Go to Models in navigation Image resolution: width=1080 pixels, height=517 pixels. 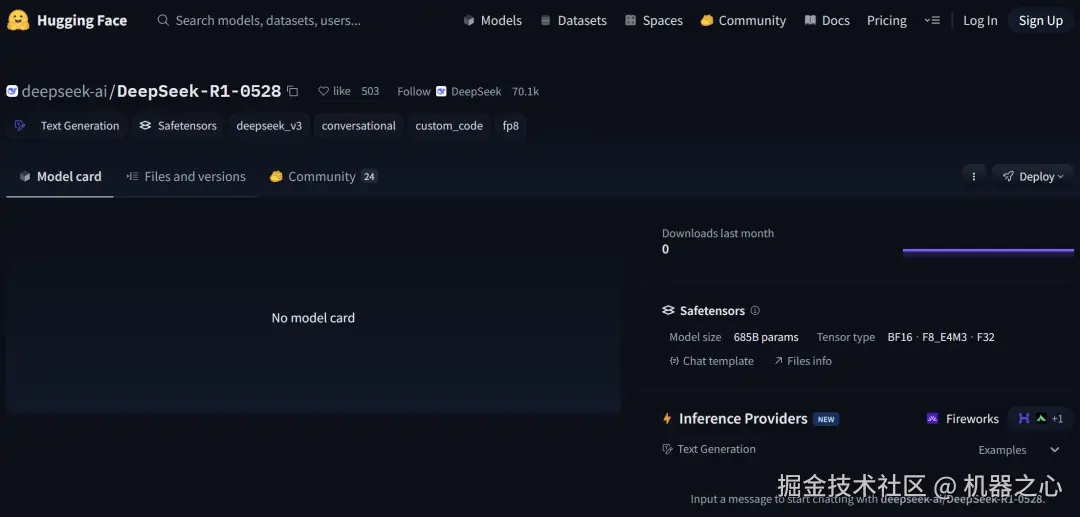click(492, 21)
